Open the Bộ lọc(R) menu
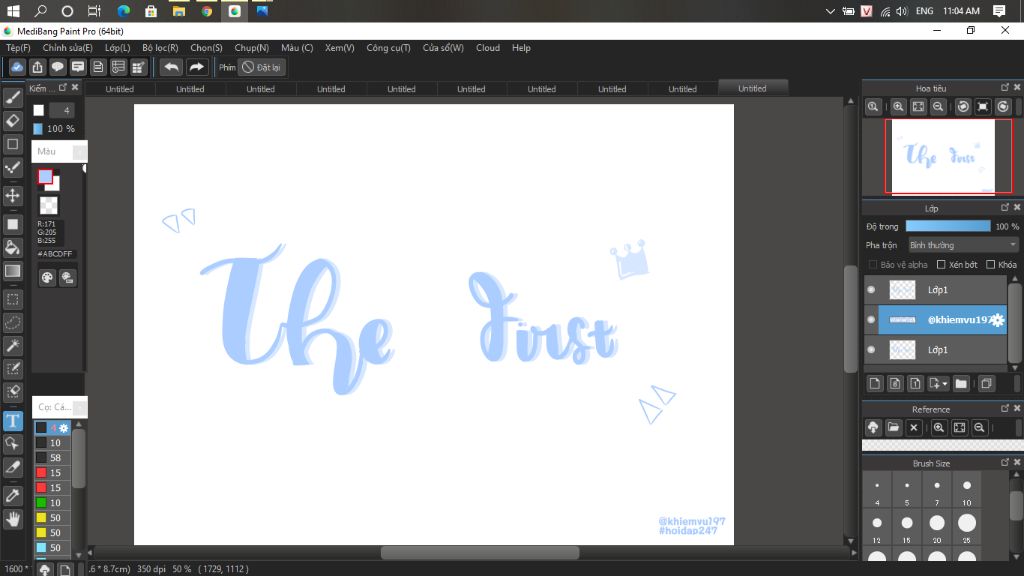The image size is (1024, 576). (x=160, y=48)
